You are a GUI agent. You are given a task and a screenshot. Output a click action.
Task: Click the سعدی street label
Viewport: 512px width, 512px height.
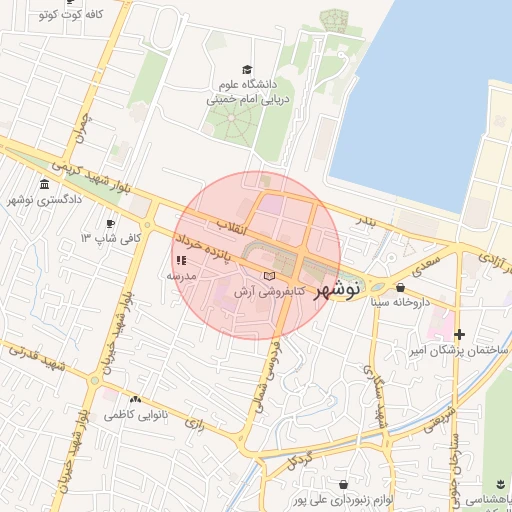[426, 266]
